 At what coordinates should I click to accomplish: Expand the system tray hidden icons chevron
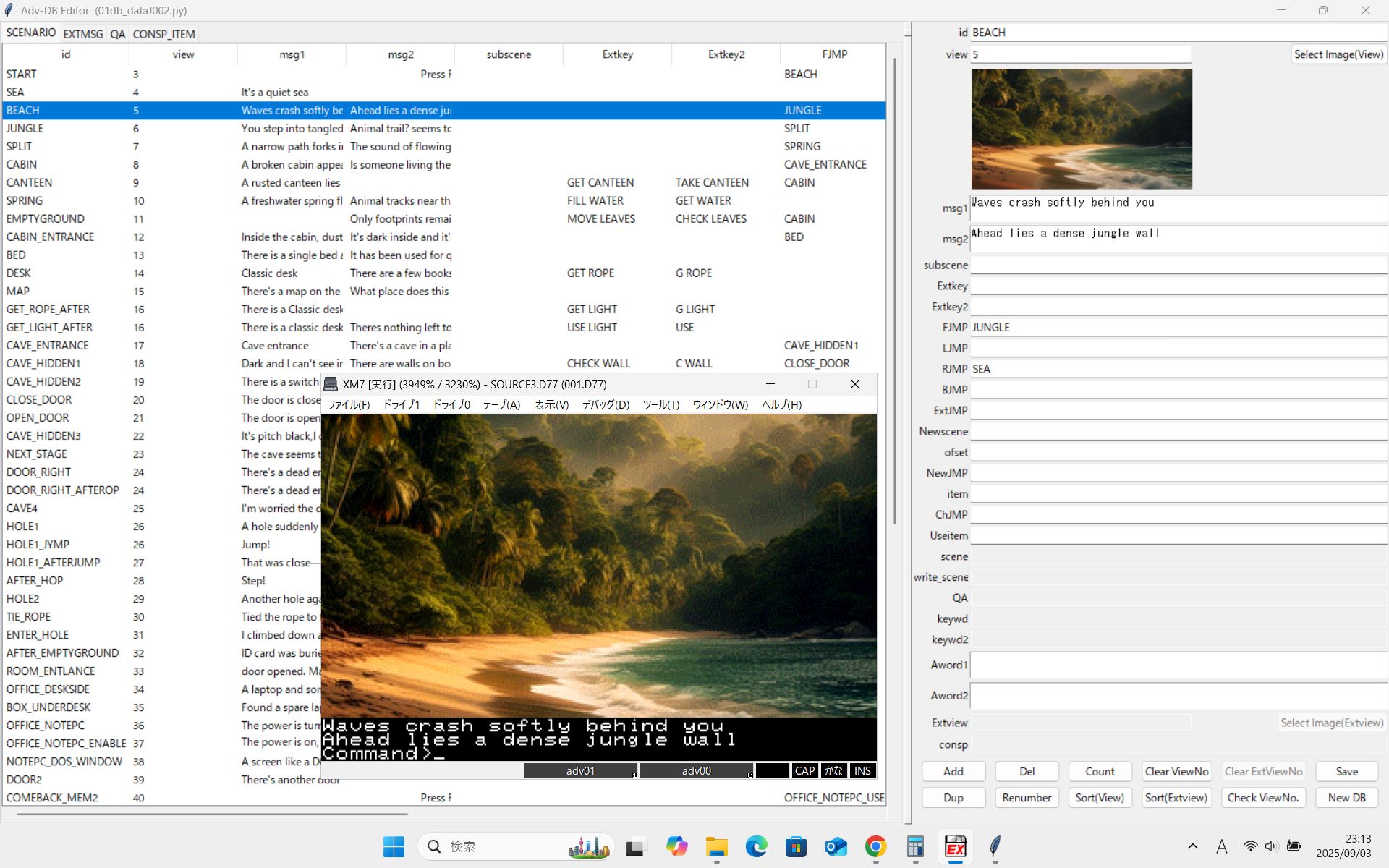click(1192, 846)
